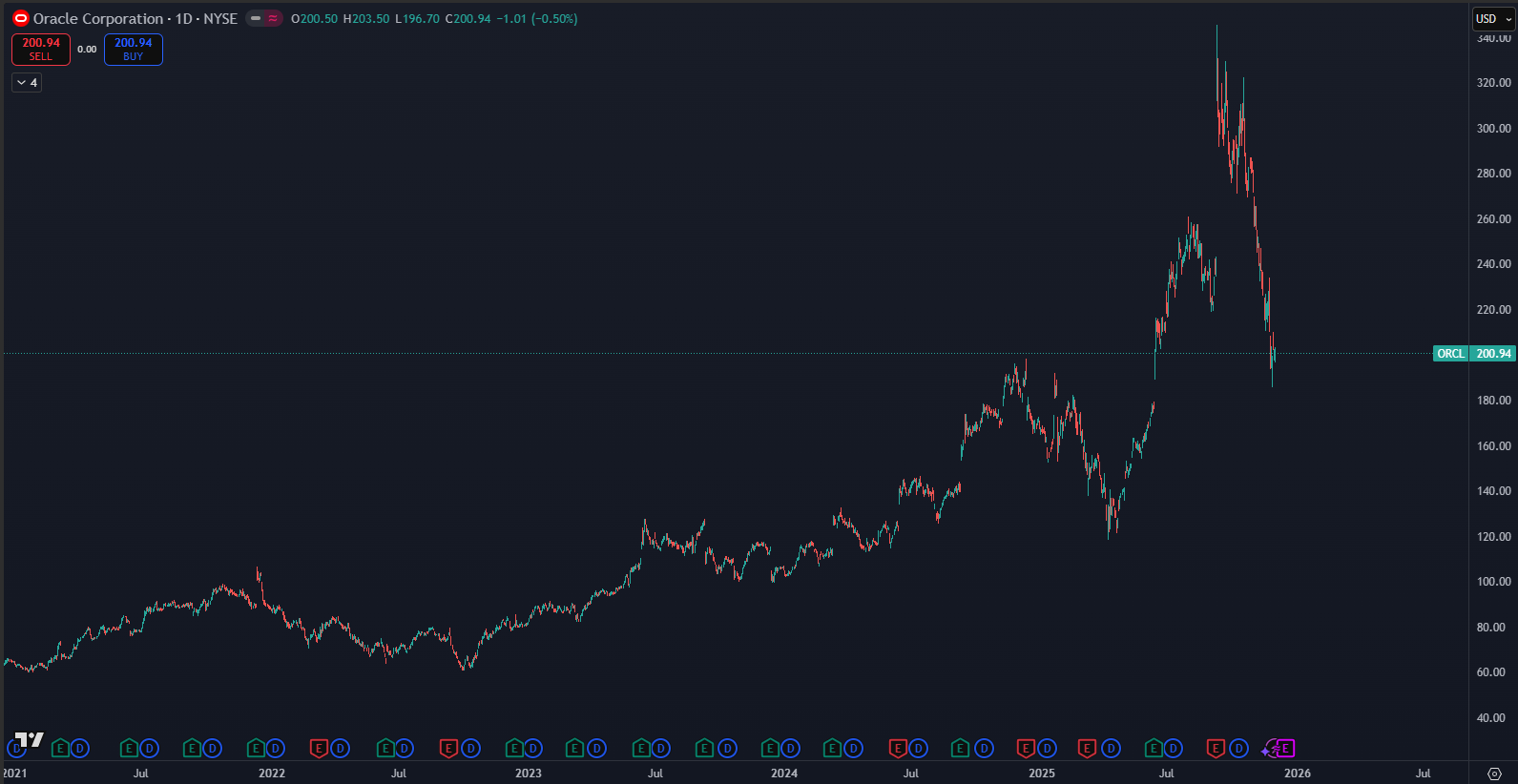Click the blue BUY 200.94 button
This screenshot has width=1518, height=784.
pos(134,50)
